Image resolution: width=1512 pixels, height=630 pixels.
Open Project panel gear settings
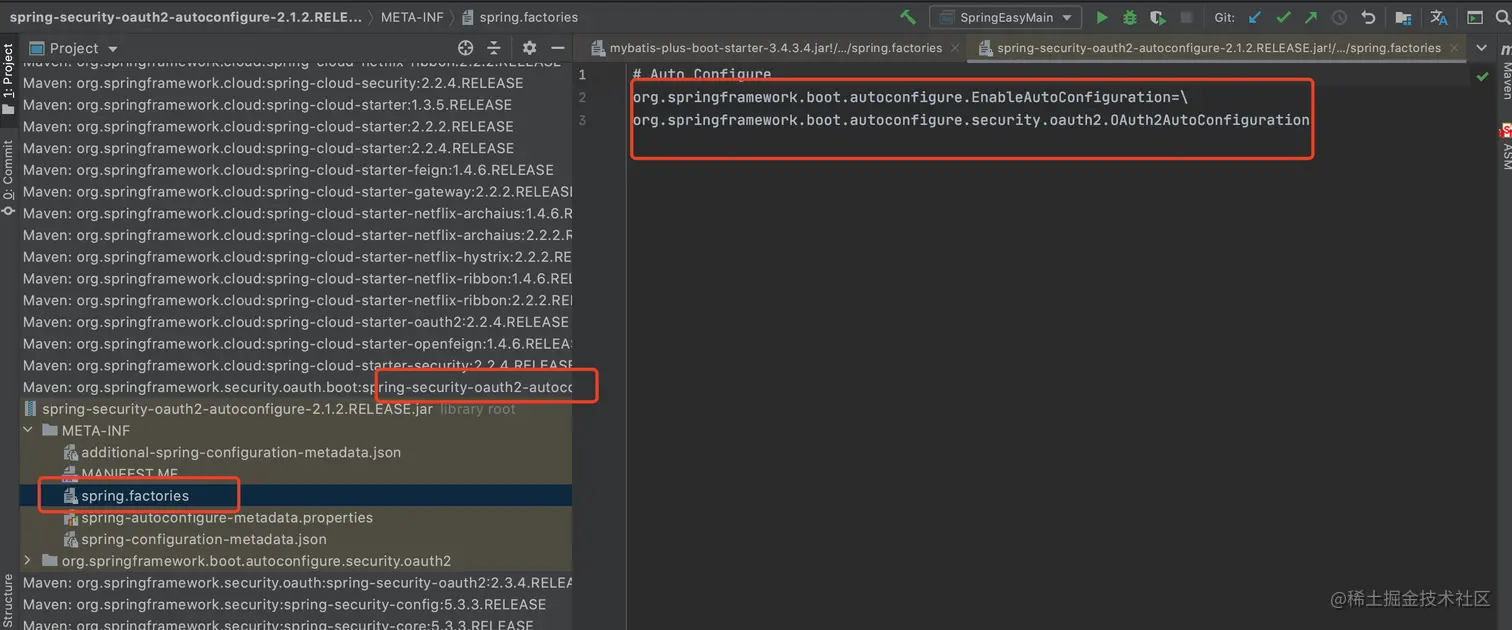coord(529,48)
